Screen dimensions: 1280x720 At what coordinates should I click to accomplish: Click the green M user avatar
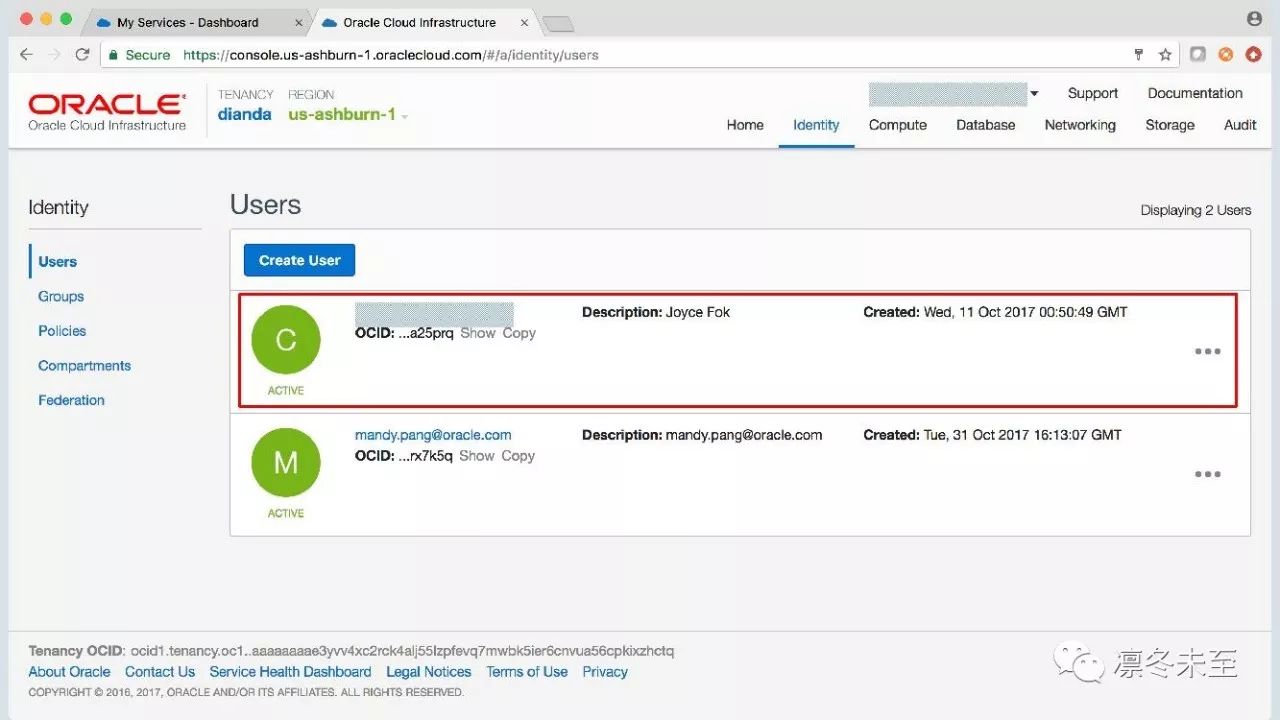tap(286, 463)
